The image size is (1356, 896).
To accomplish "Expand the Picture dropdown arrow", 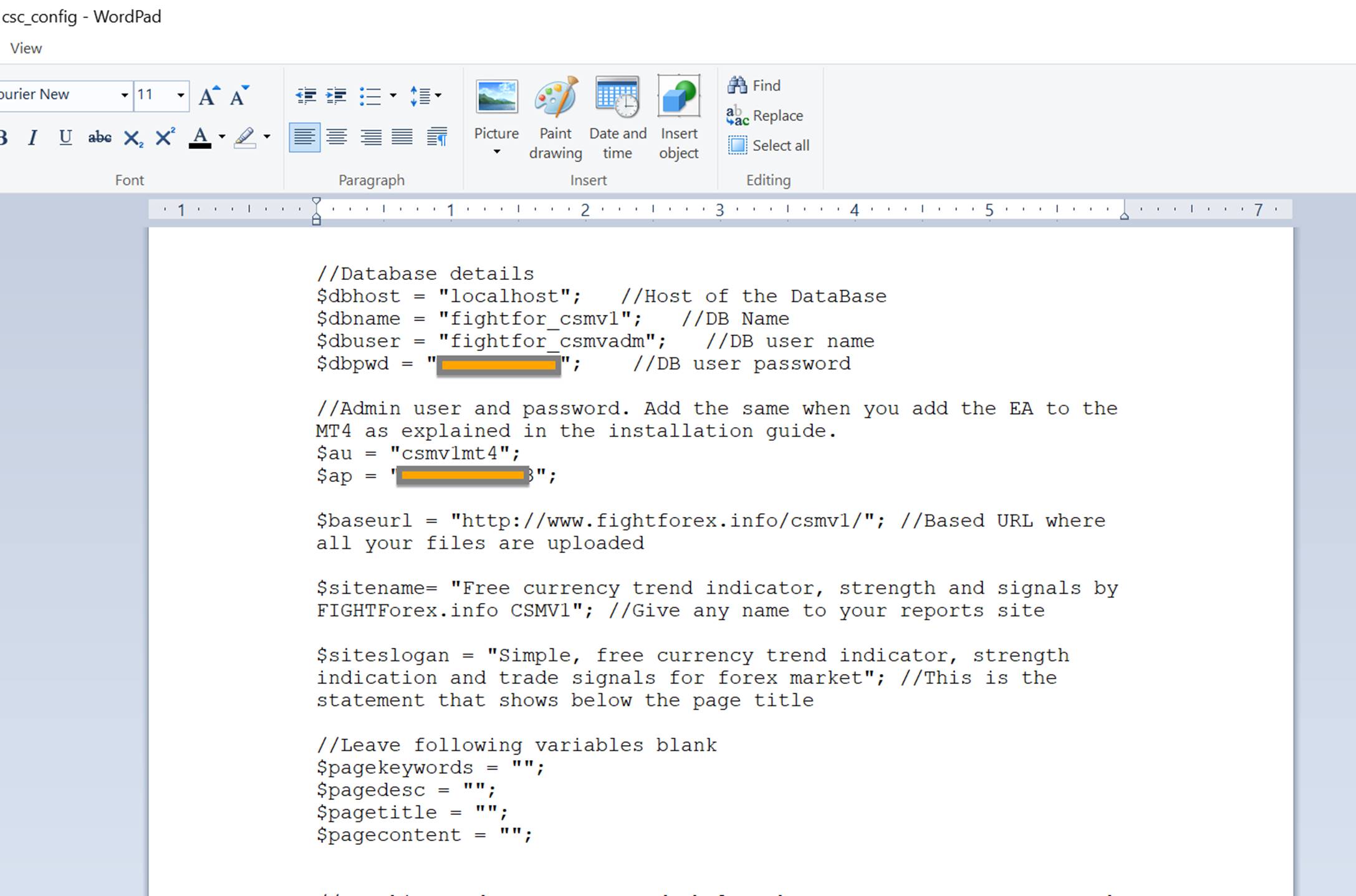I will click(x=497, y=152).
